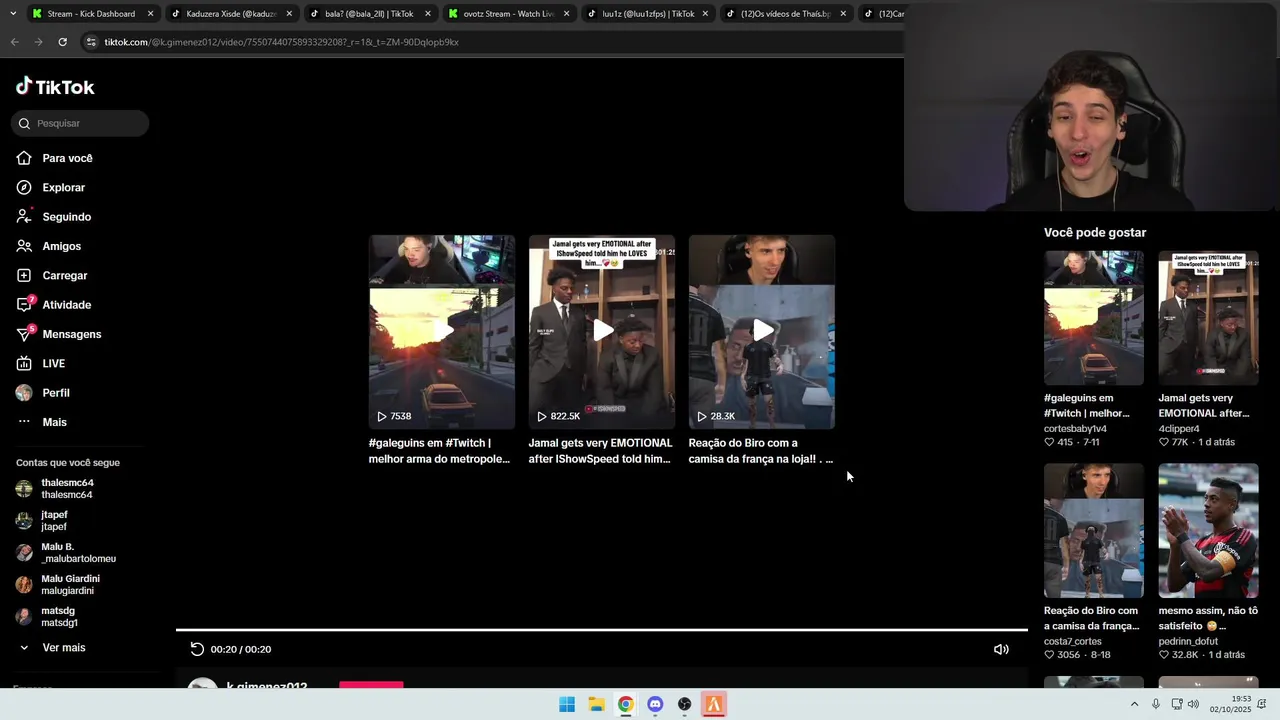1280x720 pixels.
Task: Click '#galeguins em #Twitch' center caption
Action: (x=439, y=451)
